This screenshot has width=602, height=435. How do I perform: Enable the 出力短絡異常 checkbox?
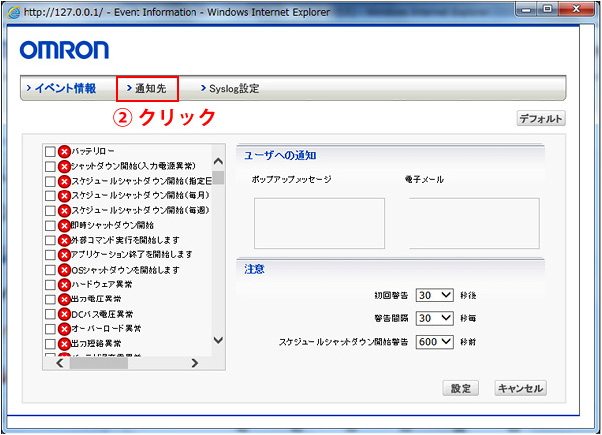[50, 344]
